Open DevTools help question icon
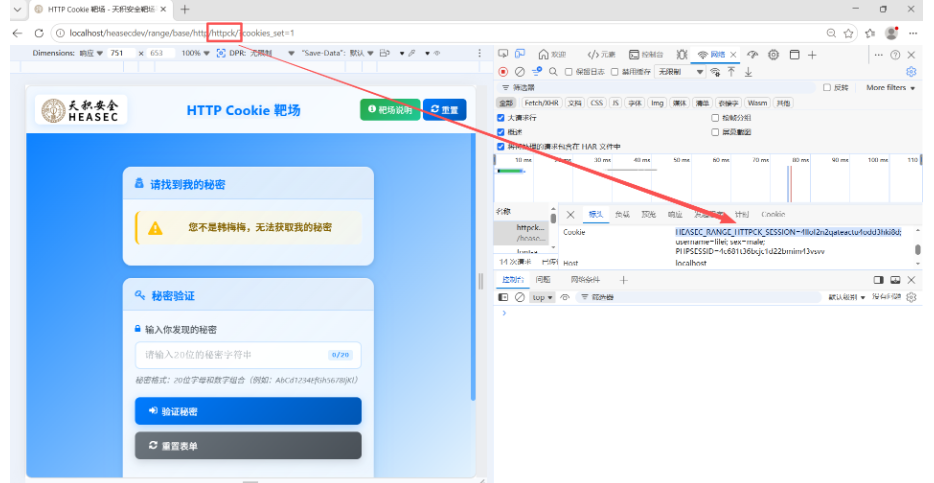The height and width of the screenshot is (483, 934). click(x=895, y=54)
